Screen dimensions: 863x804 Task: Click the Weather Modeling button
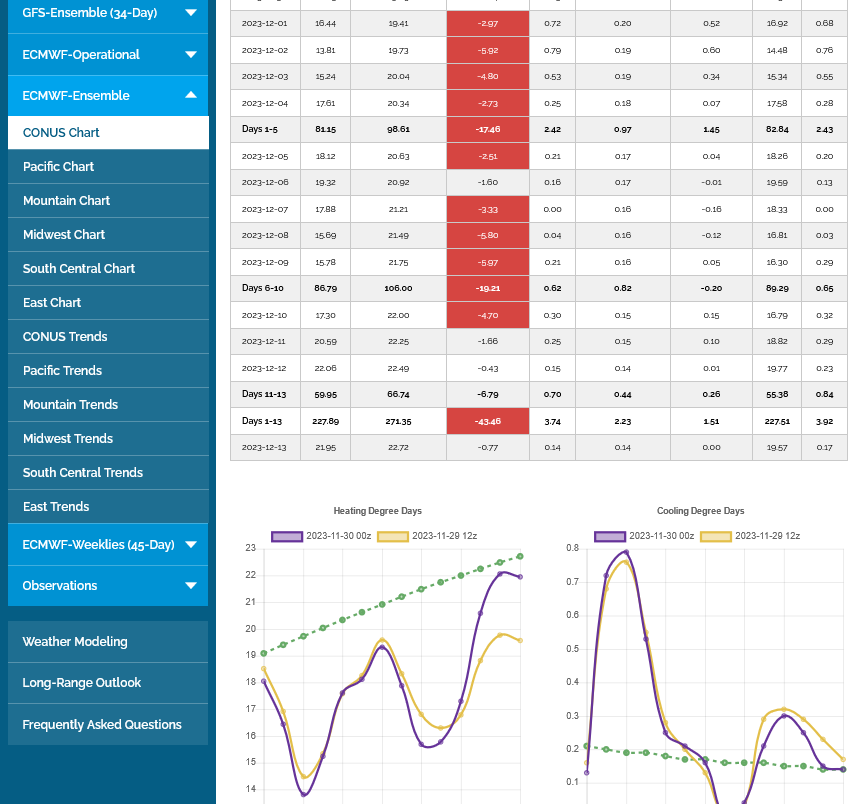(x=108, y=642)
